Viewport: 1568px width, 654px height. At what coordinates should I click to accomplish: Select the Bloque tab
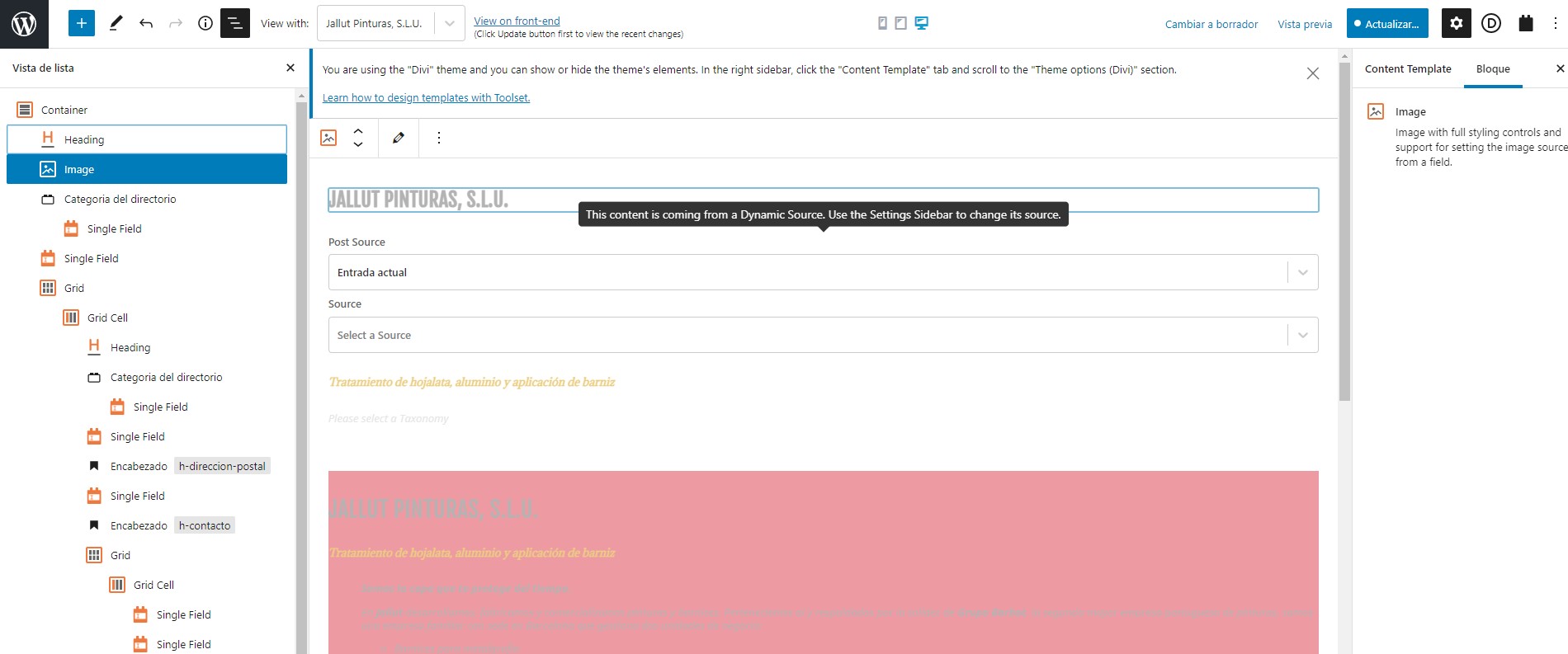1492,69
